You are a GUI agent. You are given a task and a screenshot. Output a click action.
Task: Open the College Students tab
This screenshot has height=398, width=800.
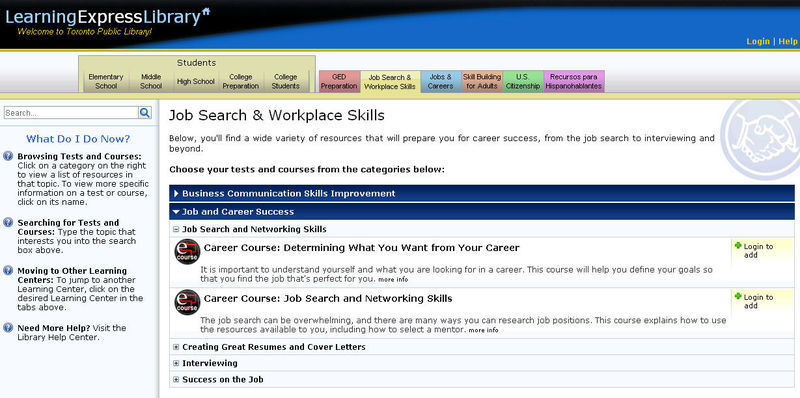pos(286,81)
